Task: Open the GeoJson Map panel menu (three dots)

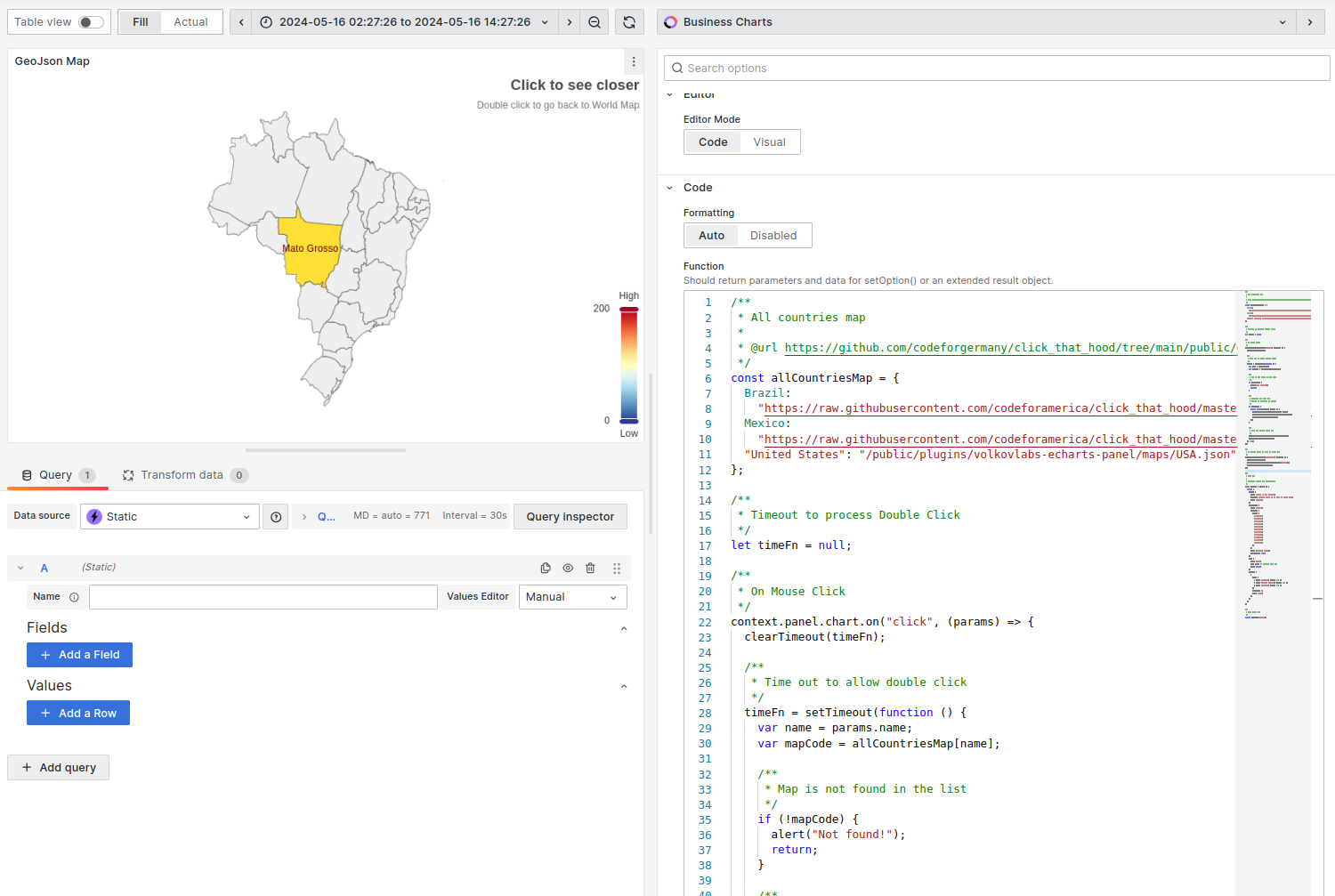Action: pyautogui.click(x=633, y=61)
